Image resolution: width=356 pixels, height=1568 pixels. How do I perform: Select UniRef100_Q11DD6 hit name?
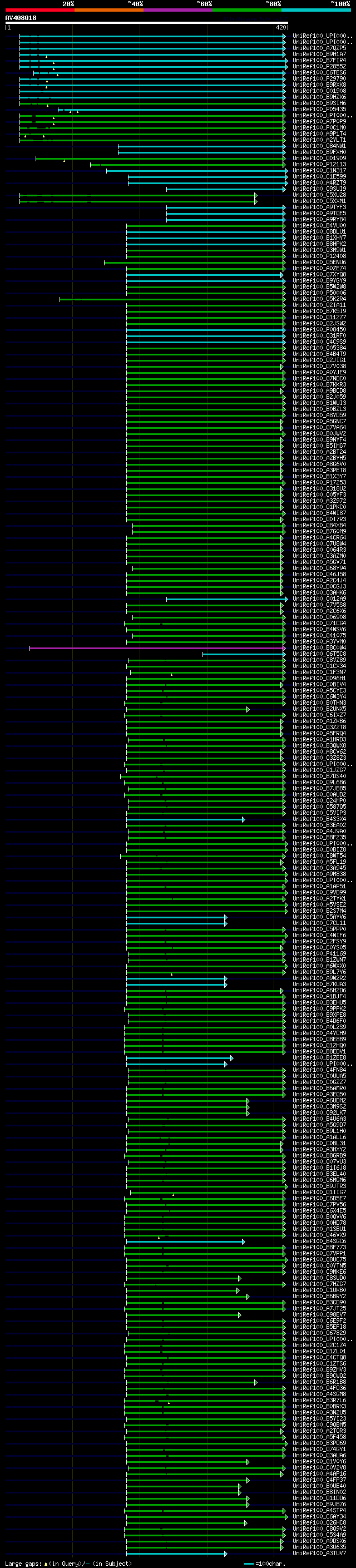click(319, 1499)
